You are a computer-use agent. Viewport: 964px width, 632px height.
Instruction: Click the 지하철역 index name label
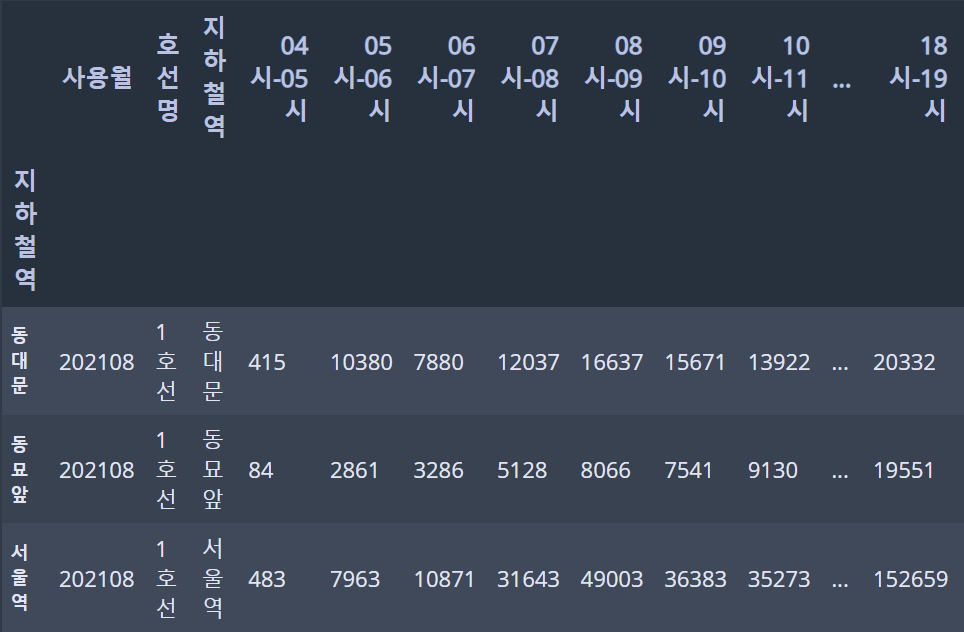click(25, 229)
